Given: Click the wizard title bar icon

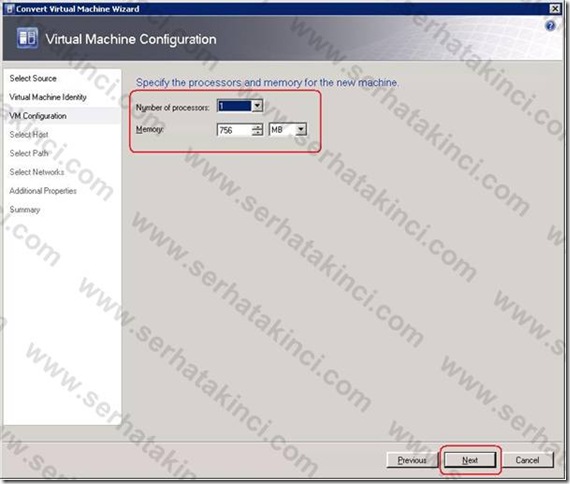Looking at the screenshot, I should click(10, 9).
